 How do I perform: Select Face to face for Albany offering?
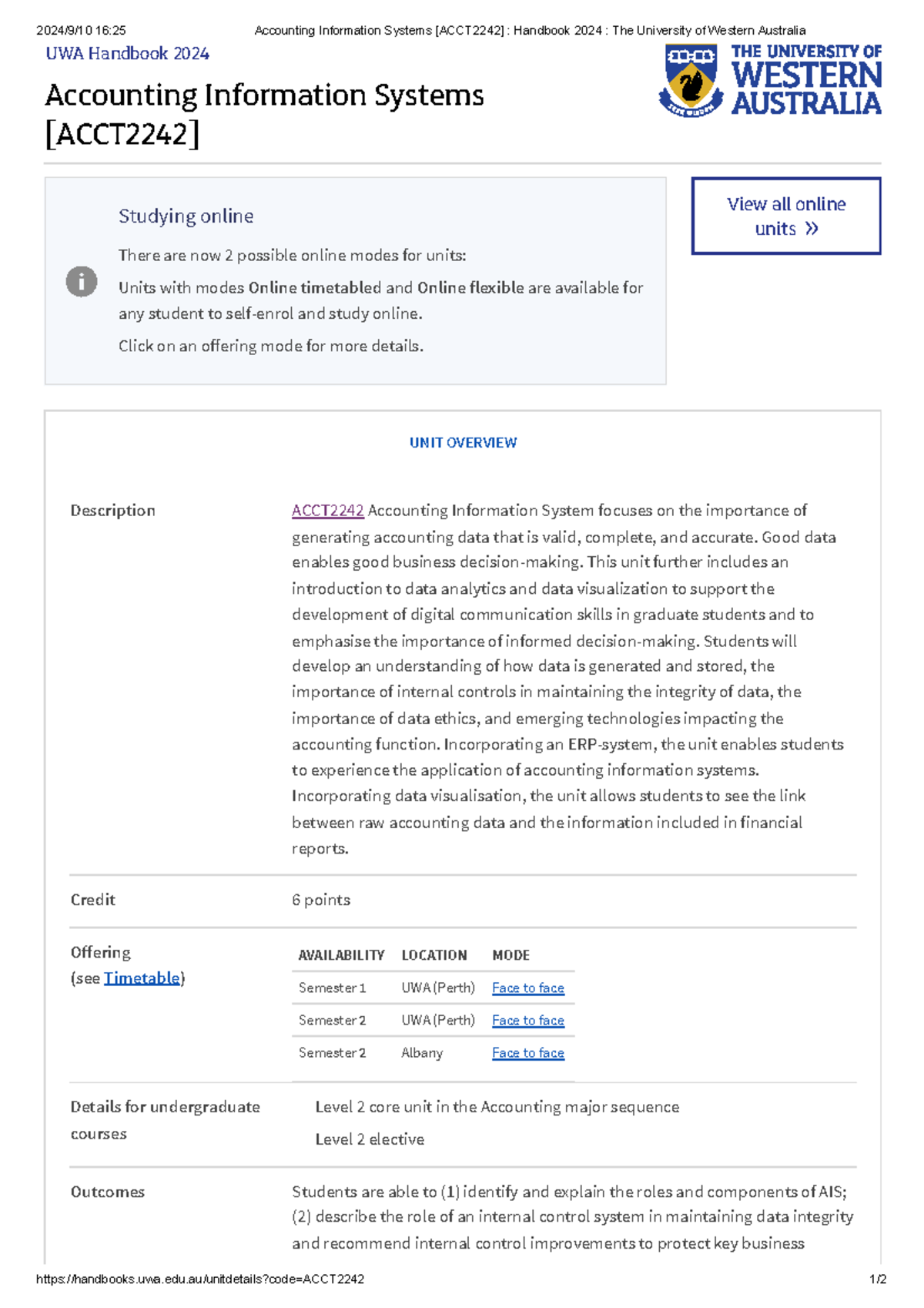pyautogui.click(x=528, y=1053)
